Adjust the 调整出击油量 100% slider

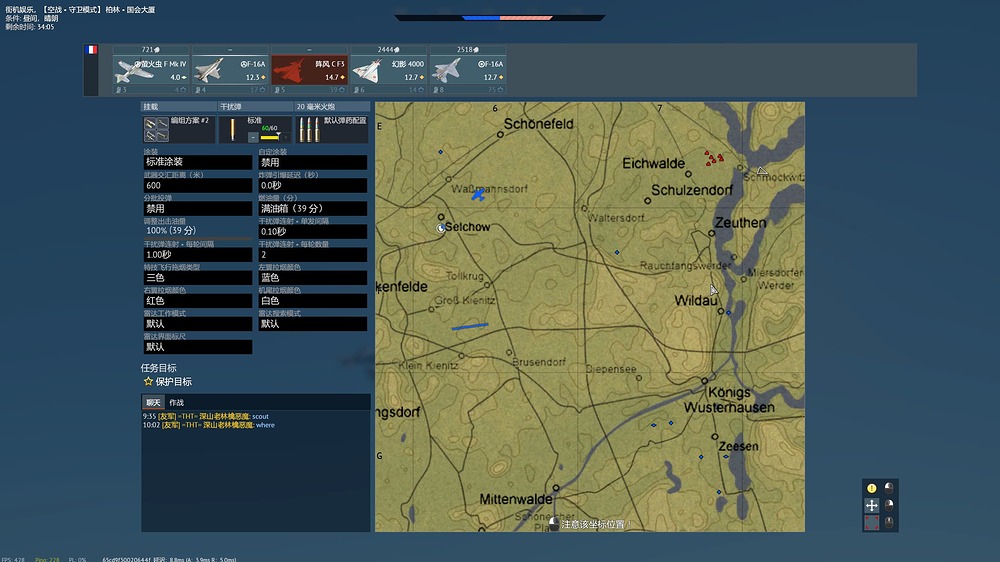[197, 231]
